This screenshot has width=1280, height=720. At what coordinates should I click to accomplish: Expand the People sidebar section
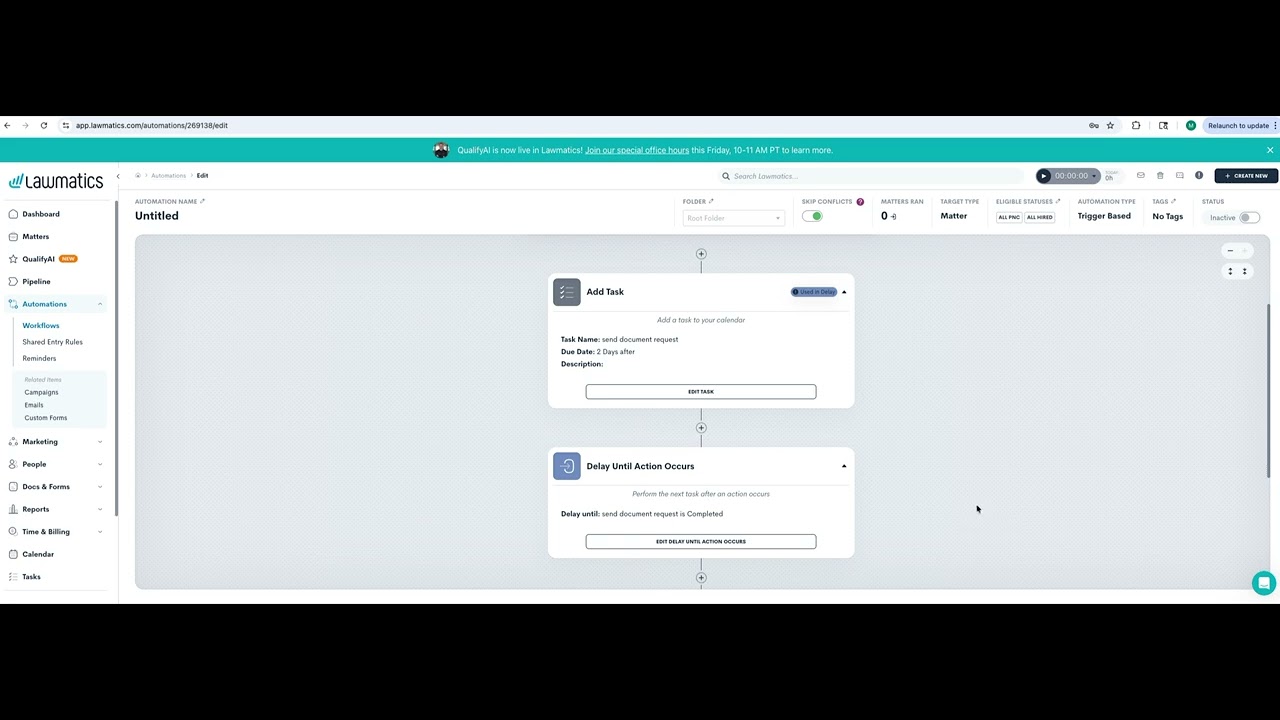(x=100, y=464)
